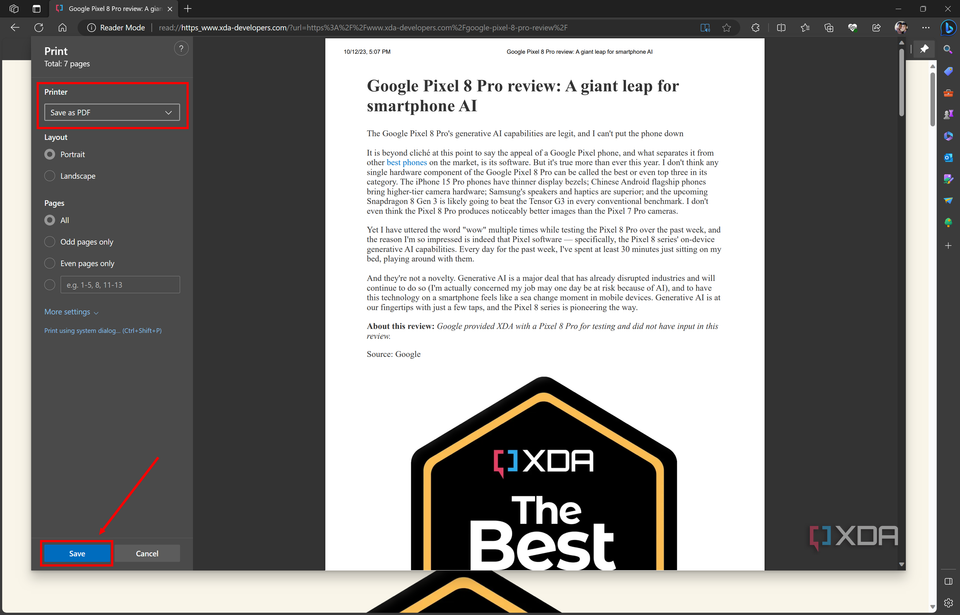The image size is (960, 615).
Task: Go to the browser home page
Action: point(62,28)
